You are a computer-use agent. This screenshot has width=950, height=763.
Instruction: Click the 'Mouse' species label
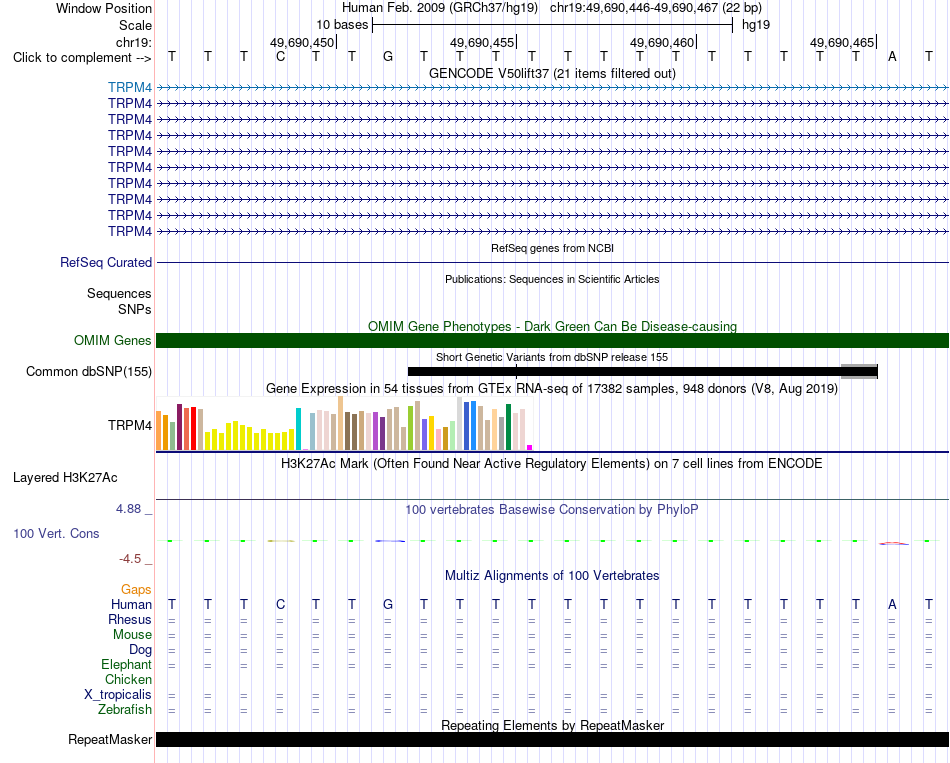click(x=132, y=635)
